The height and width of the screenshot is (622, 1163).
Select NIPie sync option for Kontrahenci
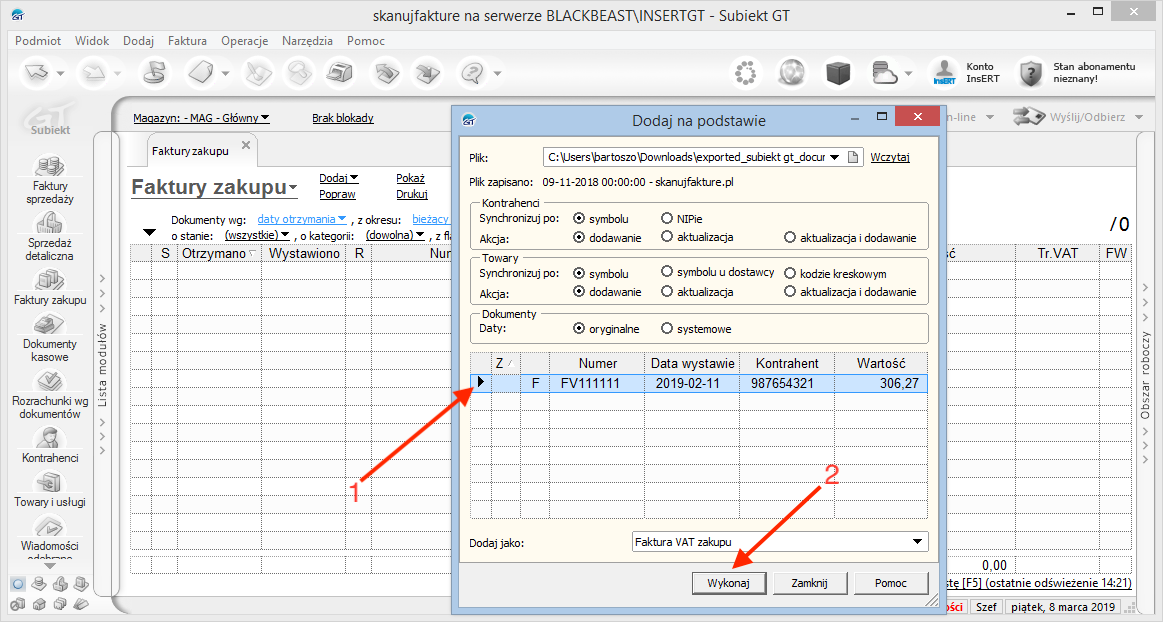tap(667, 218)
